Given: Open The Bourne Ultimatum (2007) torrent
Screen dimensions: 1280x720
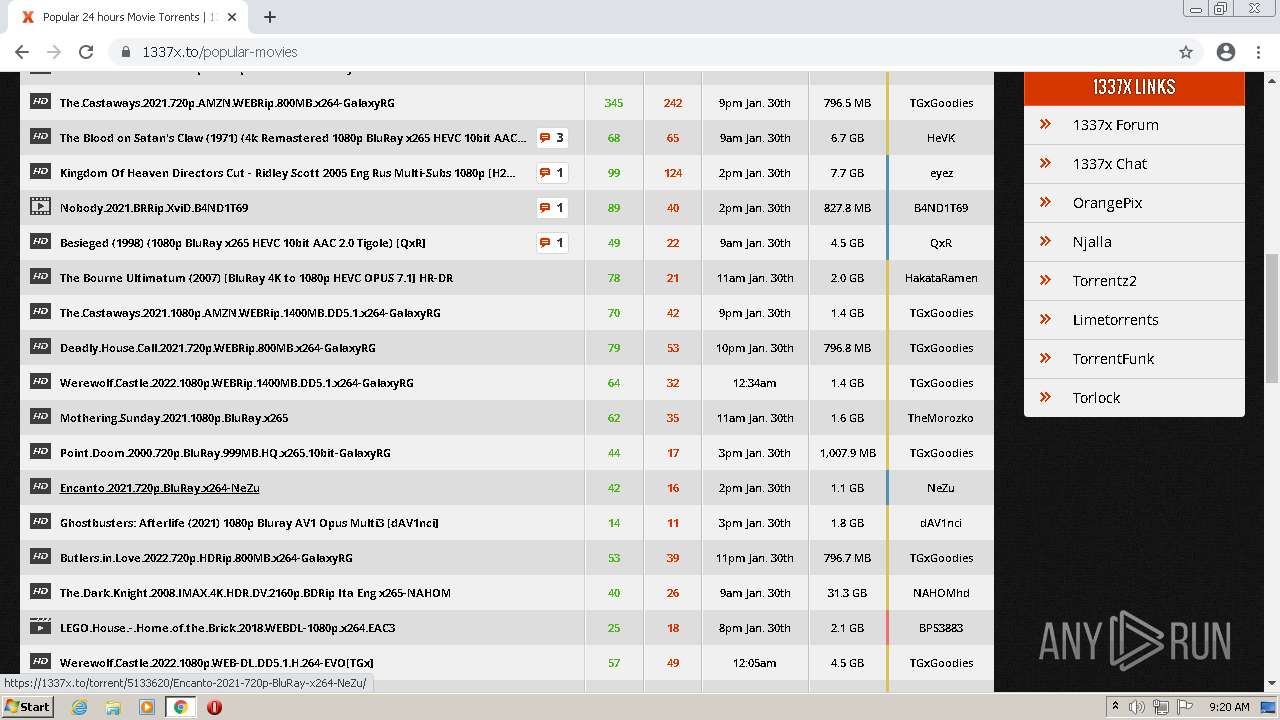Looking at the screenshot, I should (x=256, y=278).
